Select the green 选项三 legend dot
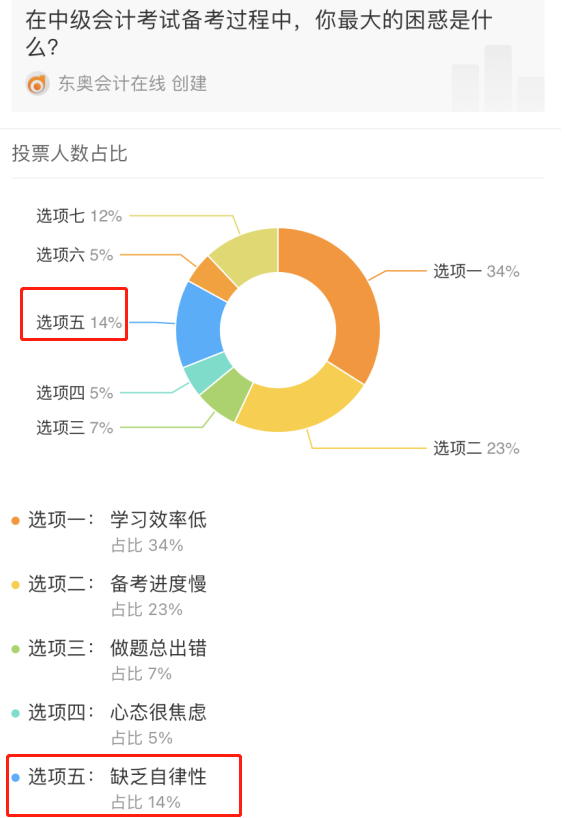 click(x=14, y=650)
